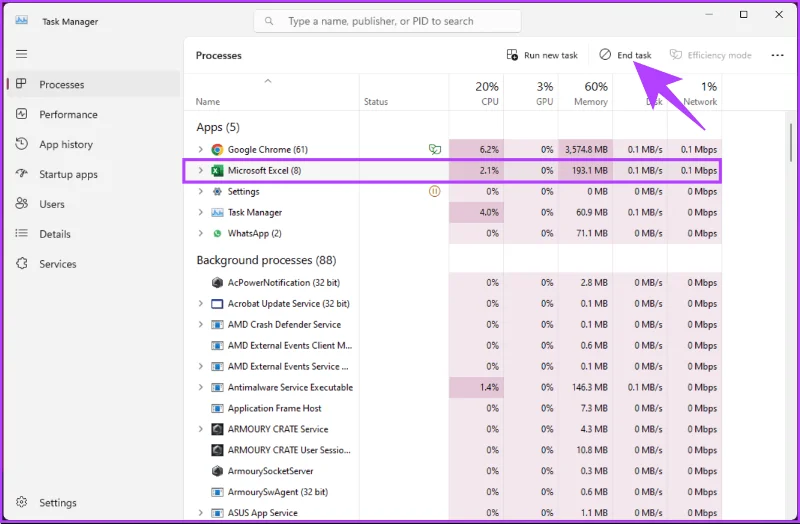Open Task Manager Settings in sidebar
800x524 pixels.
point(91,503)
